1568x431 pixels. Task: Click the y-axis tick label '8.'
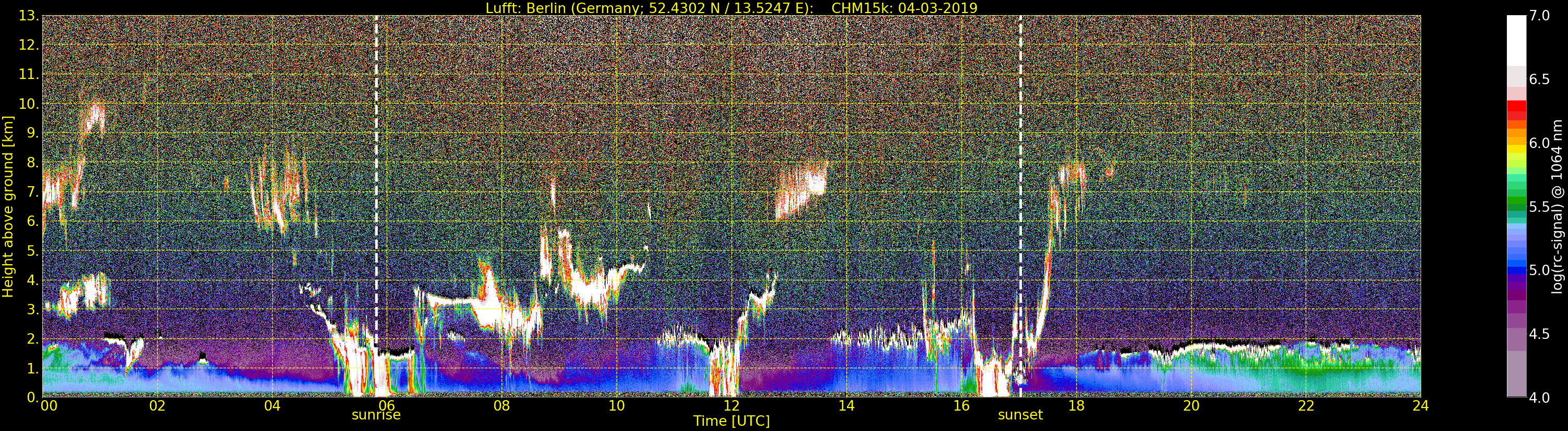click(x=32, y=162)
